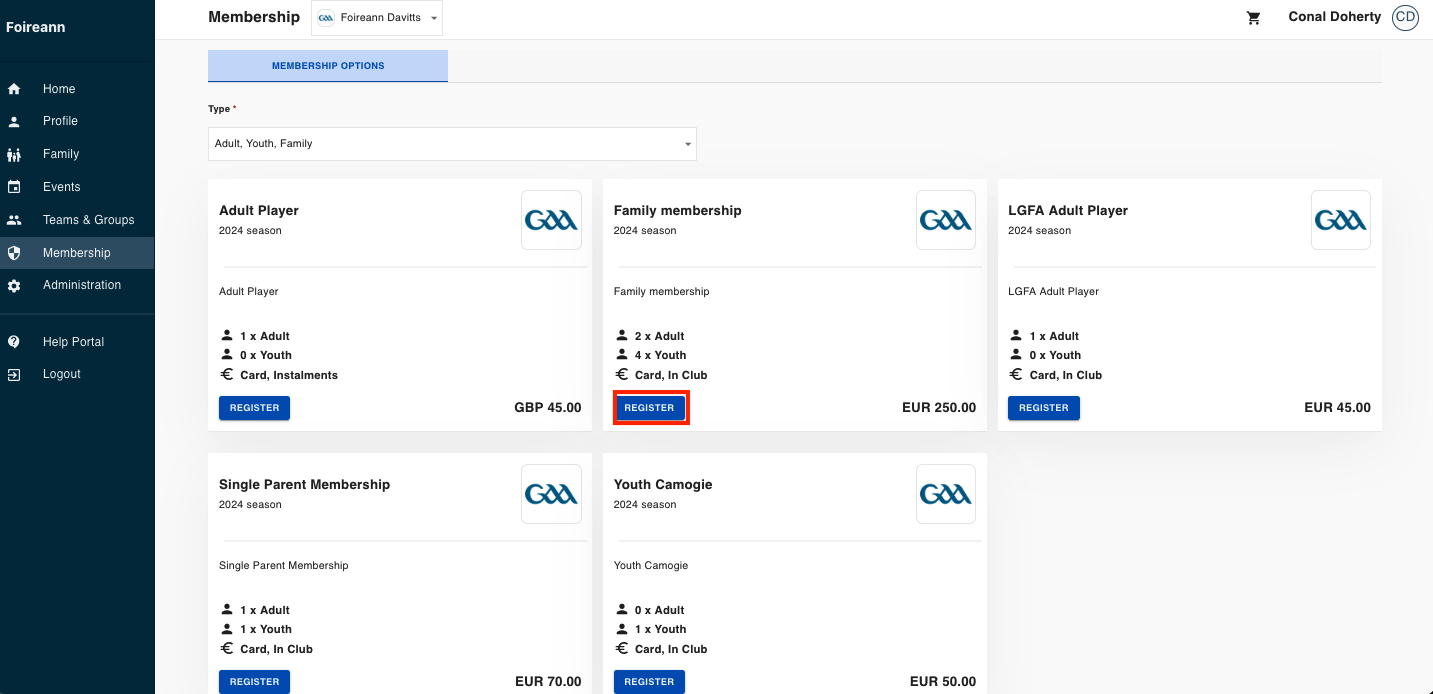Click the EUR 50.00 price
The image size is (1433, 694).
point(943,682)
